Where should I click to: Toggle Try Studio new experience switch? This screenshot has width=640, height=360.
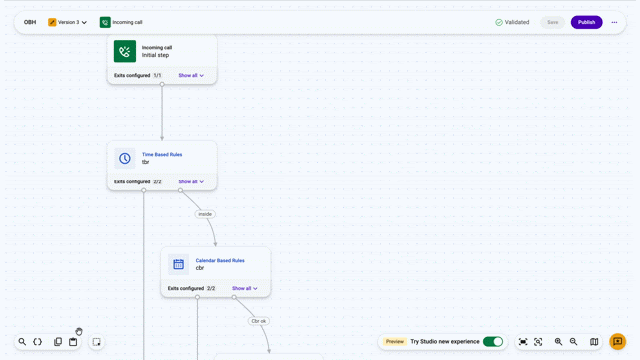coord(493,342)
